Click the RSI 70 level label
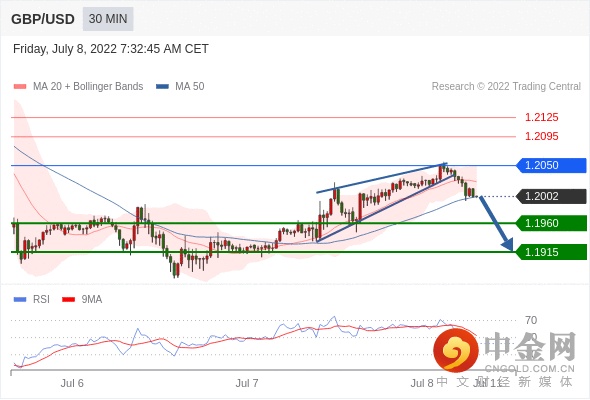 click(531, 321)
